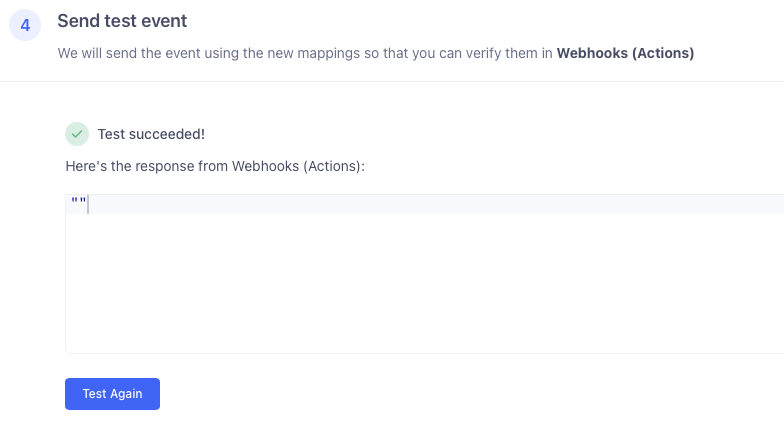Click the Test succeeded! message
This screenshot has width=784, height=439.
(151, 134)
